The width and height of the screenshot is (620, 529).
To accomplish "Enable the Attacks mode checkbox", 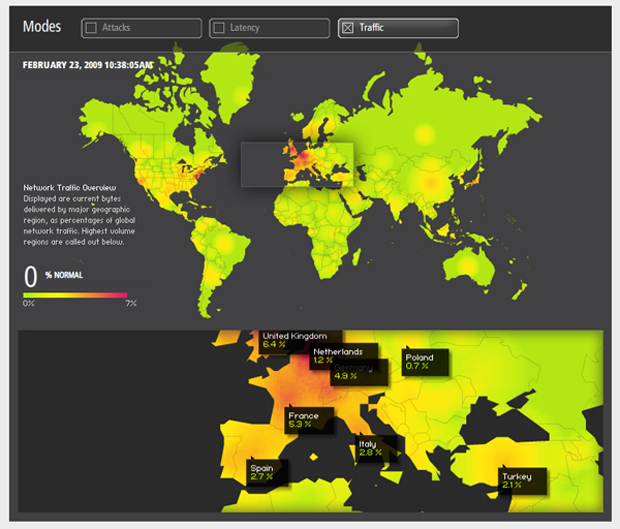I will pos(91,29).
